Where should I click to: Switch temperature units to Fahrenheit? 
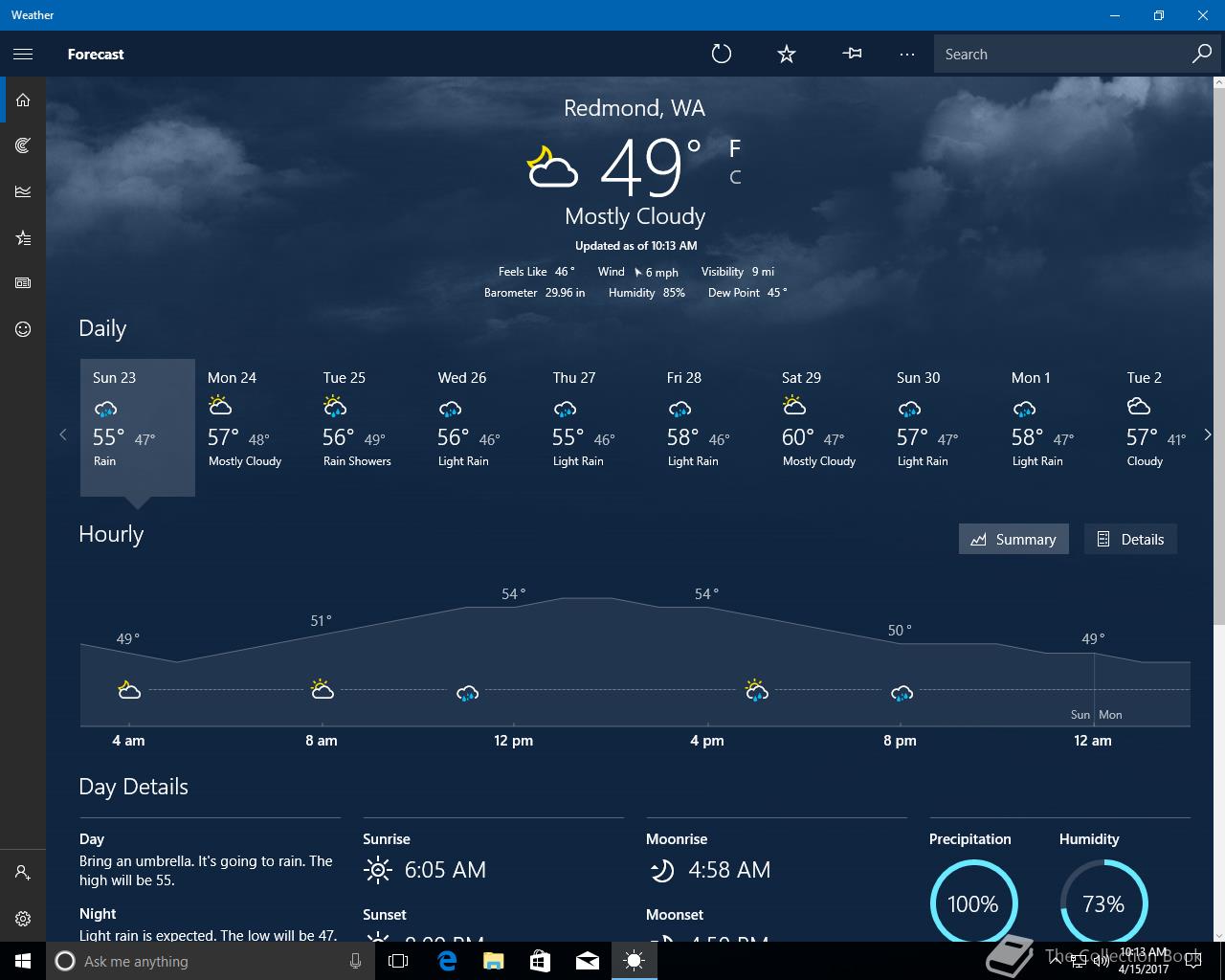pyautogui.click(x=735, y=148)
